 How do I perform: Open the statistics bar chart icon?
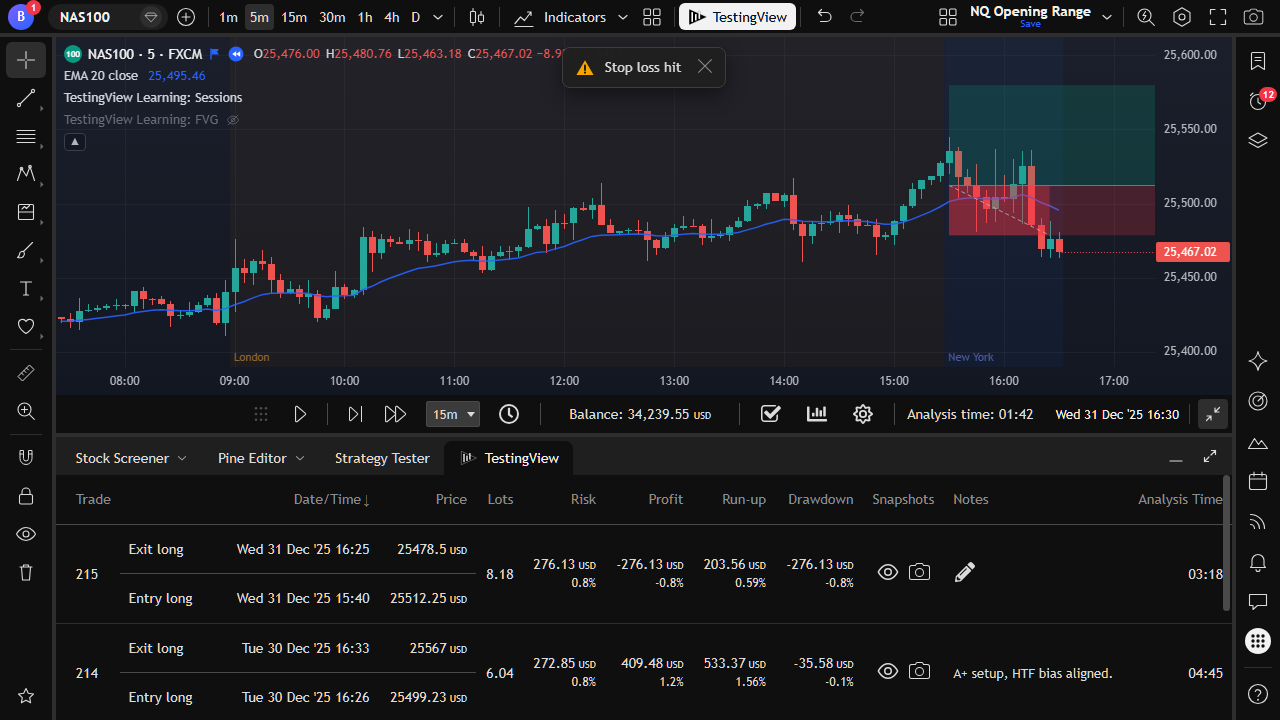[x=817, y=414]
